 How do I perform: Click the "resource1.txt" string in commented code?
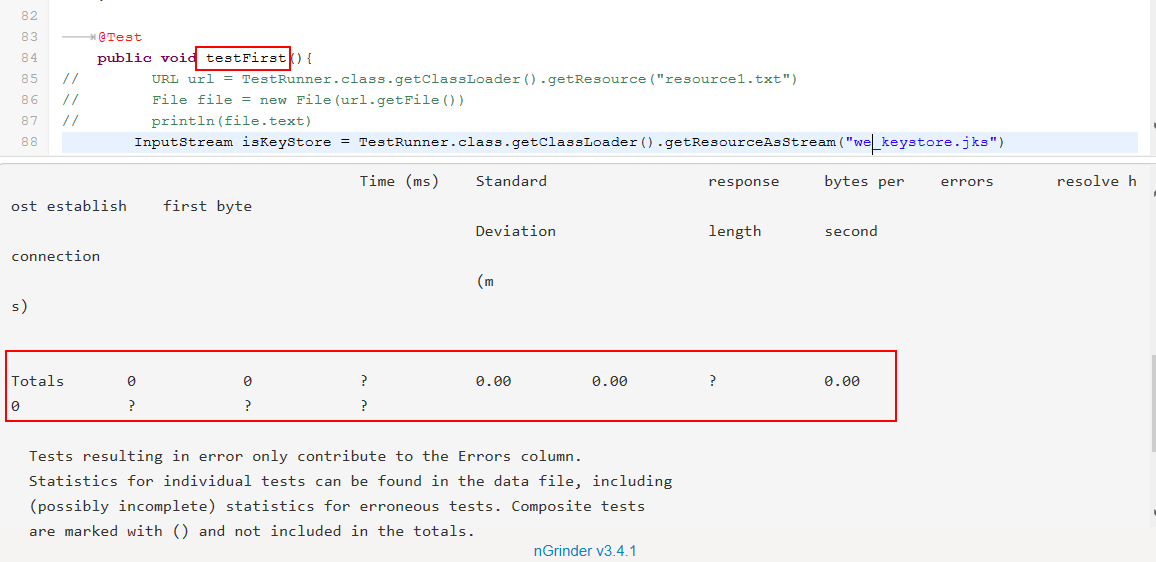point(720,79)
